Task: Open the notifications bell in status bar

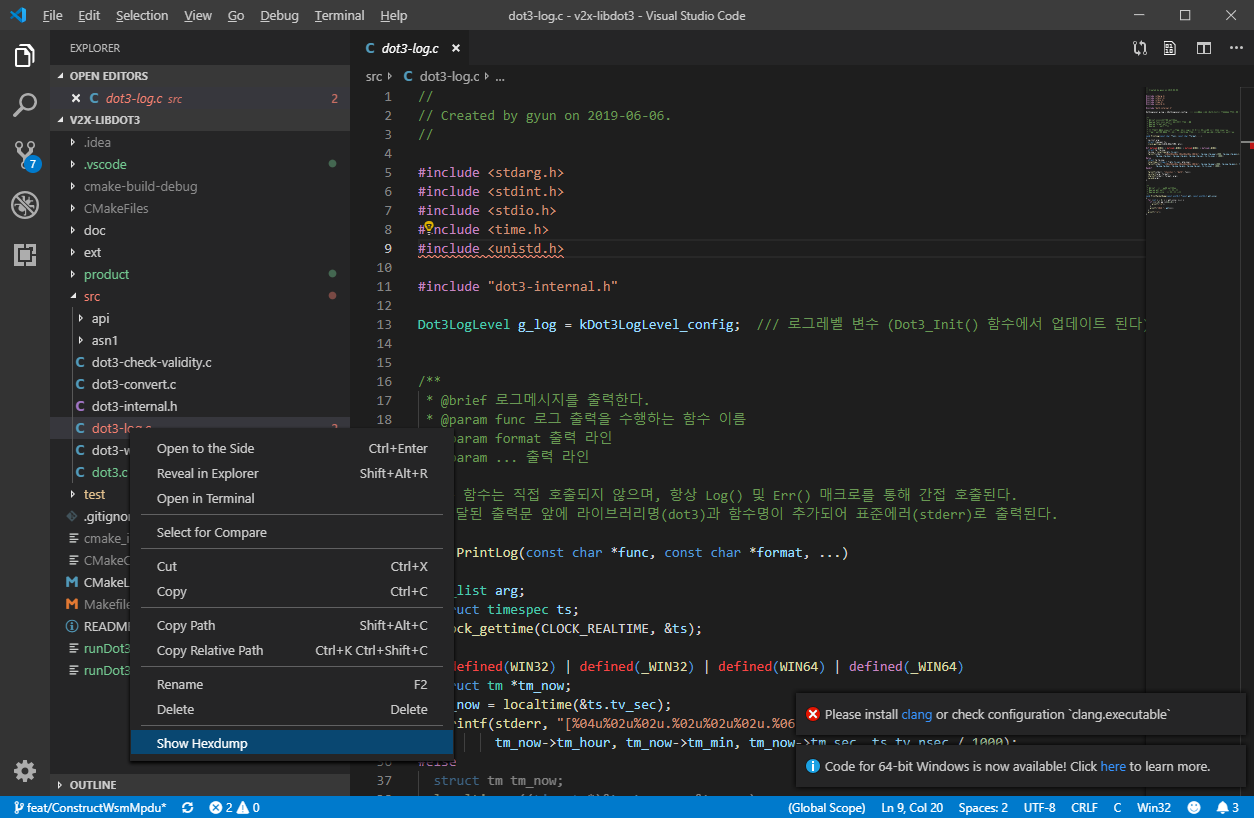Action: pos(1228,807)
